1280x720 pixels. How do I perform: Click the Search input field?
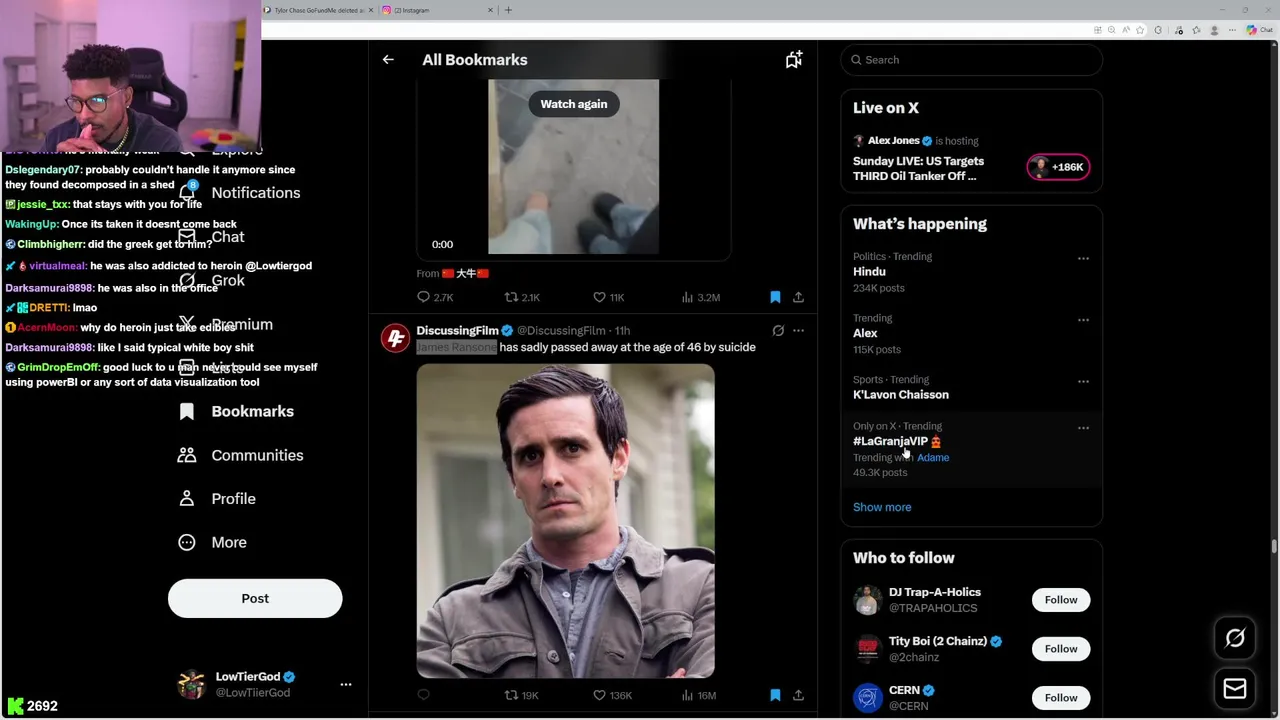(x=971, y=60)
